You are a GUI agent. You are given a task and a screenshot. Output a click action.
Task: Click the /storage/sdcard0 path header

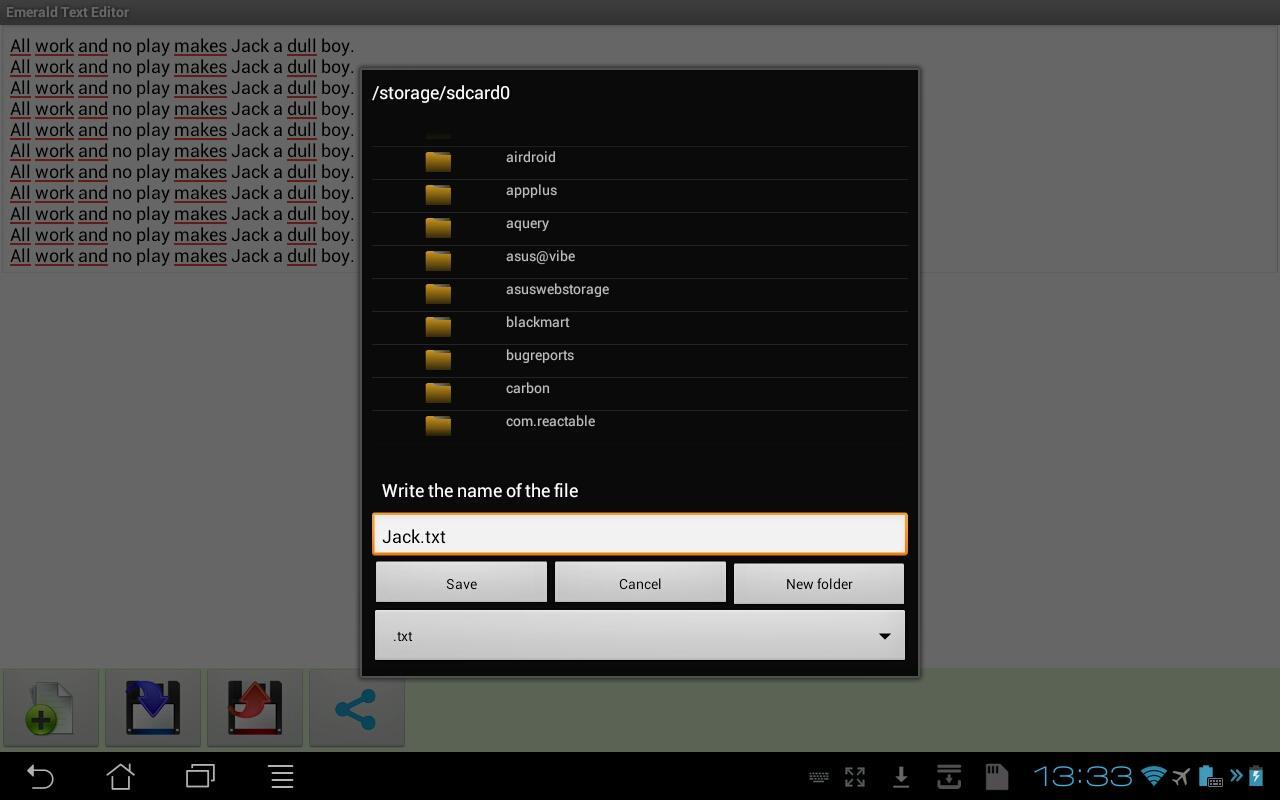441,92
